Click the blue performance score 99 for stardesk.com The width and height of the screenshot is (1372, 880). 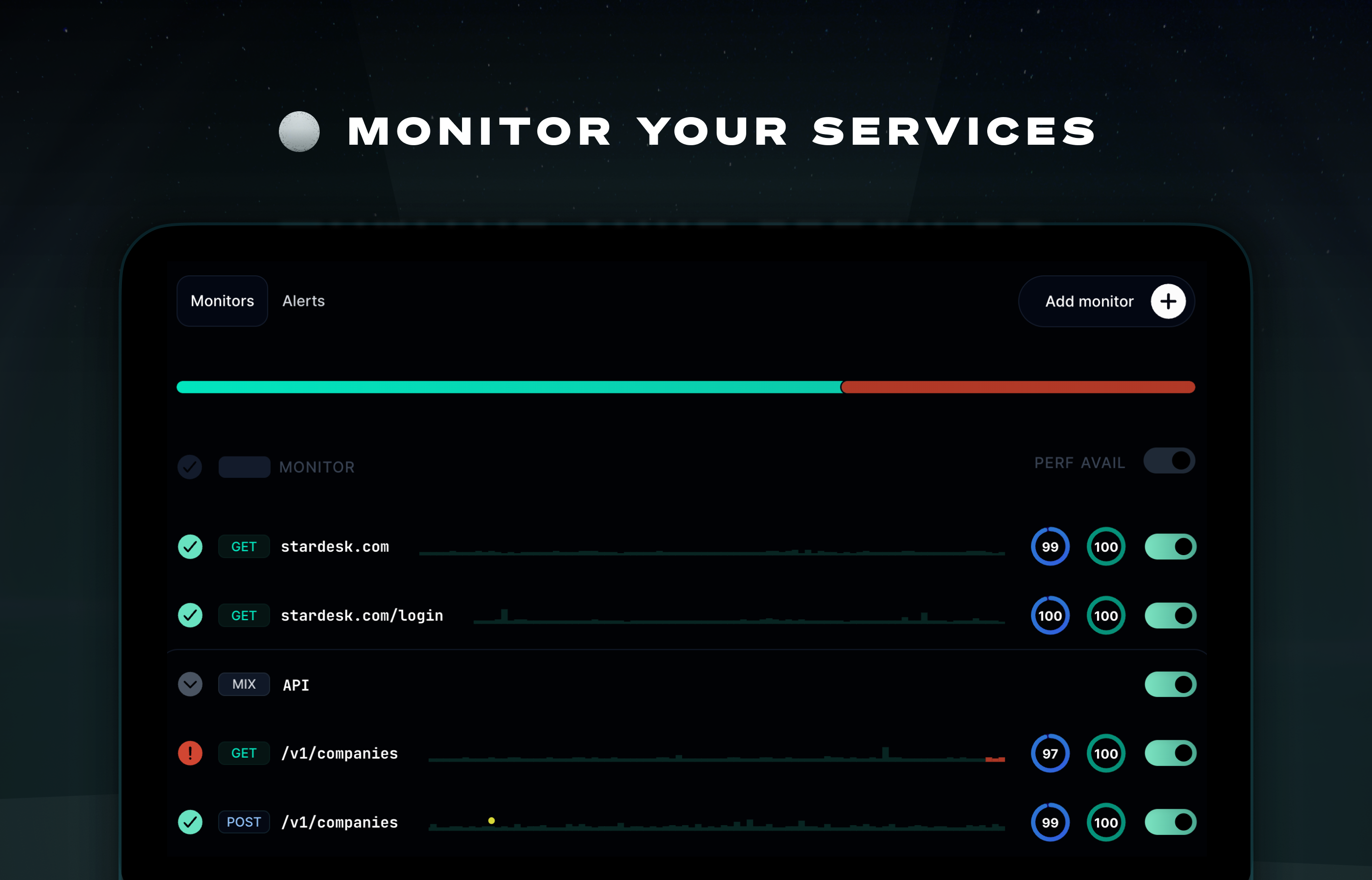[x=1049, y=547]
